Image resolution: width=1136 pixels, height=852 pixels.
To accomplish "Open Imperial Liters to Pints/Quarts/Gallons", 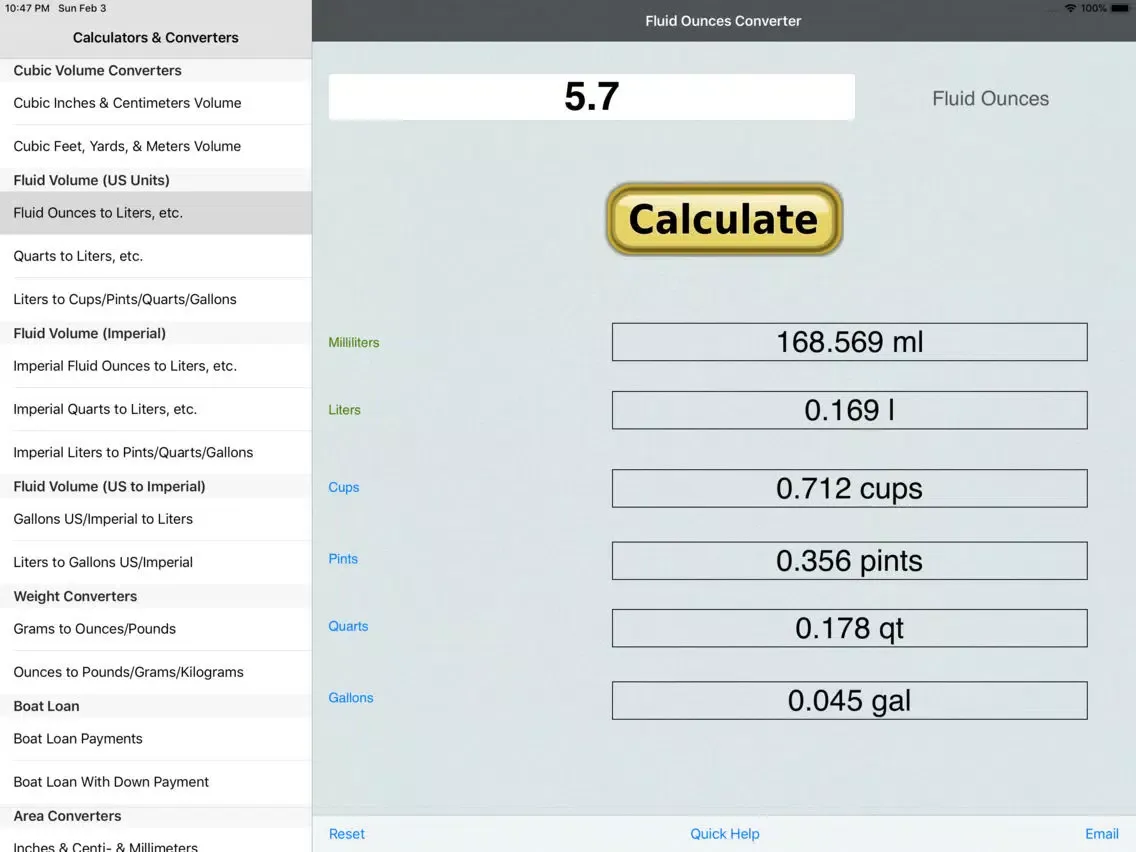I will coord(156,452).
